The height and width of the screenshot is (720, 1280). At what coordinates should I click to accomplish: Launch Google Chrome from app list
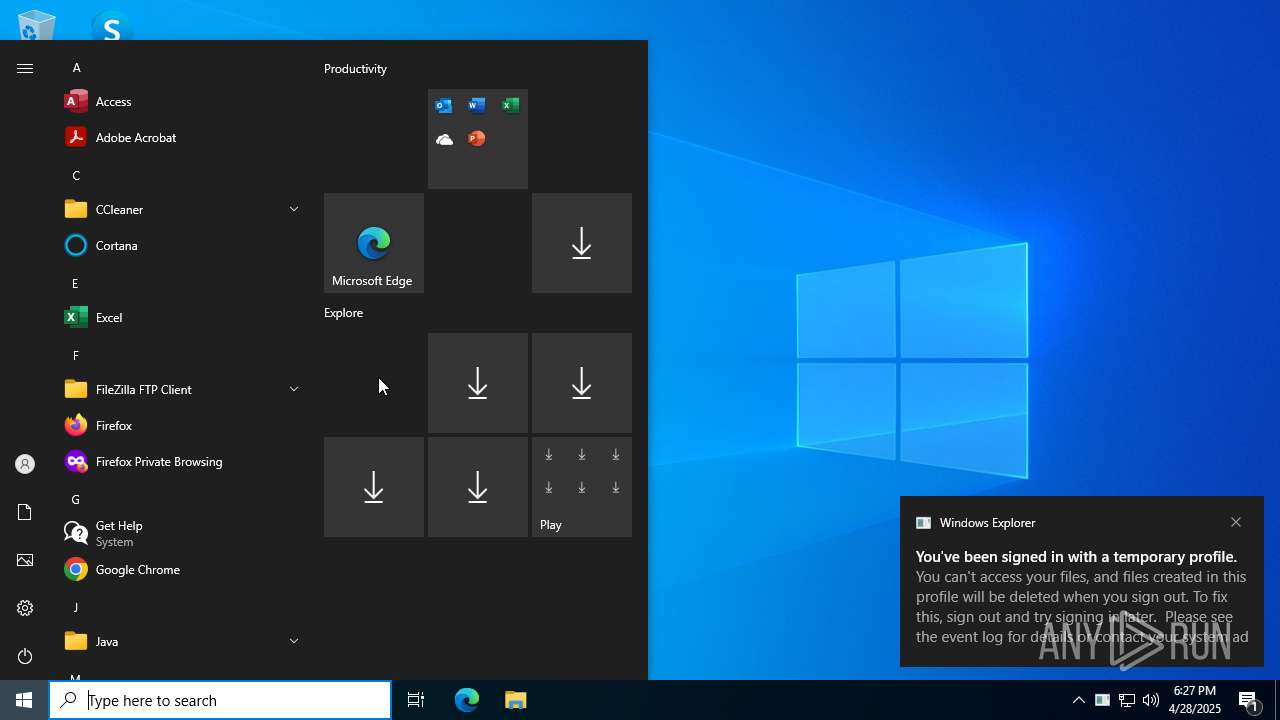[181, 569]
